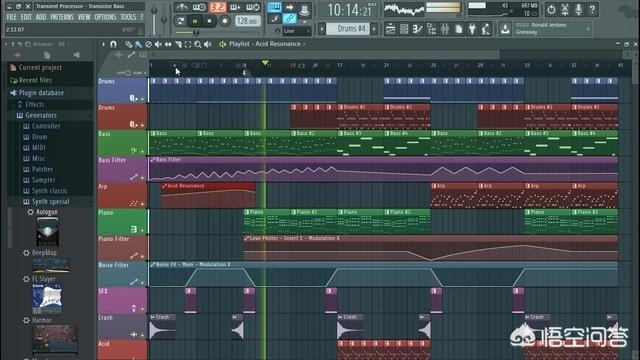Toggle typing keyboard to piano icon
The image size is (640, 360).
pos(275,7)
